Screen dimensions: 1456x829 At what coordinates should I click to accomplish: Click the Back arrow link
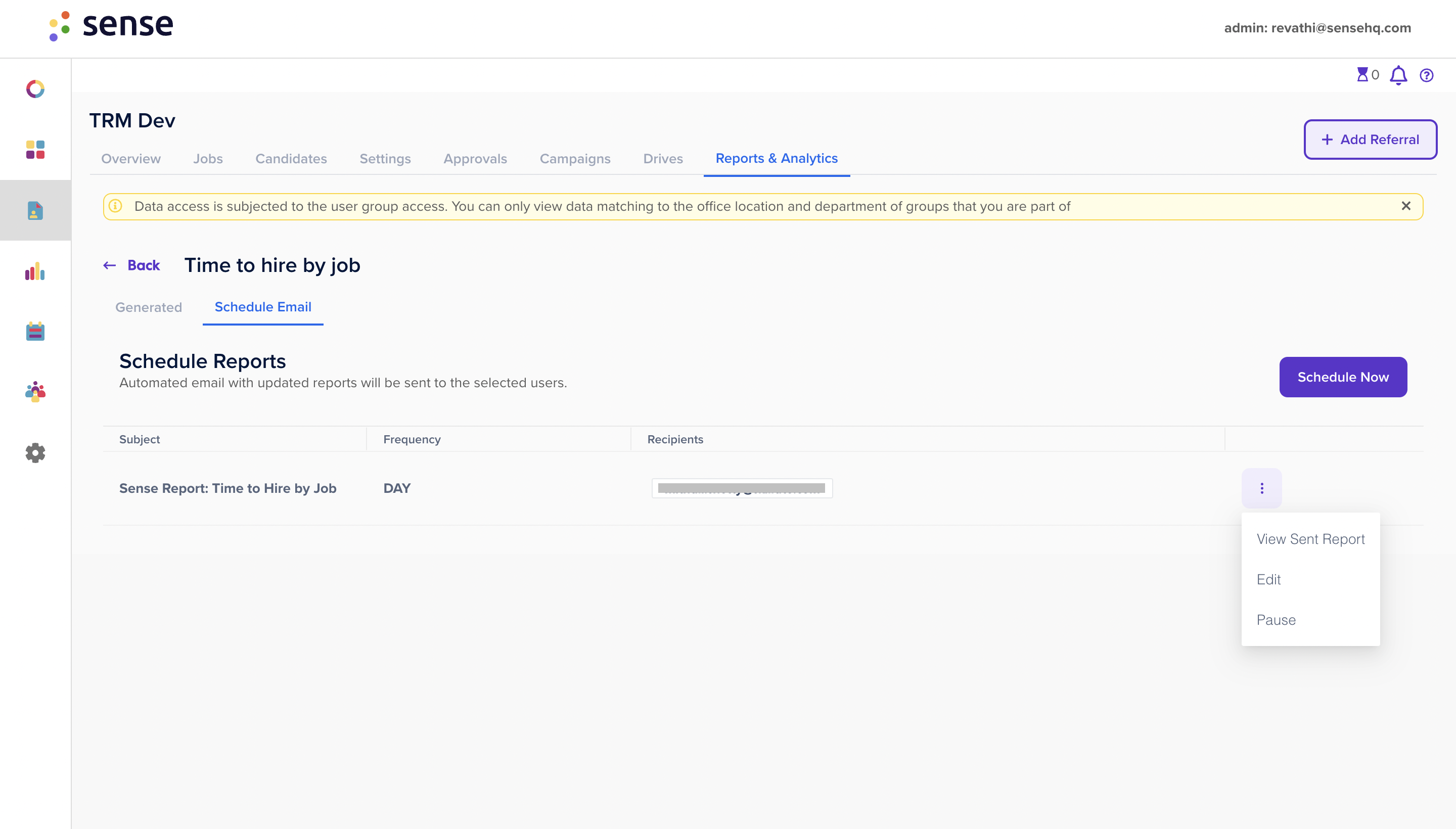coord(131,265)
